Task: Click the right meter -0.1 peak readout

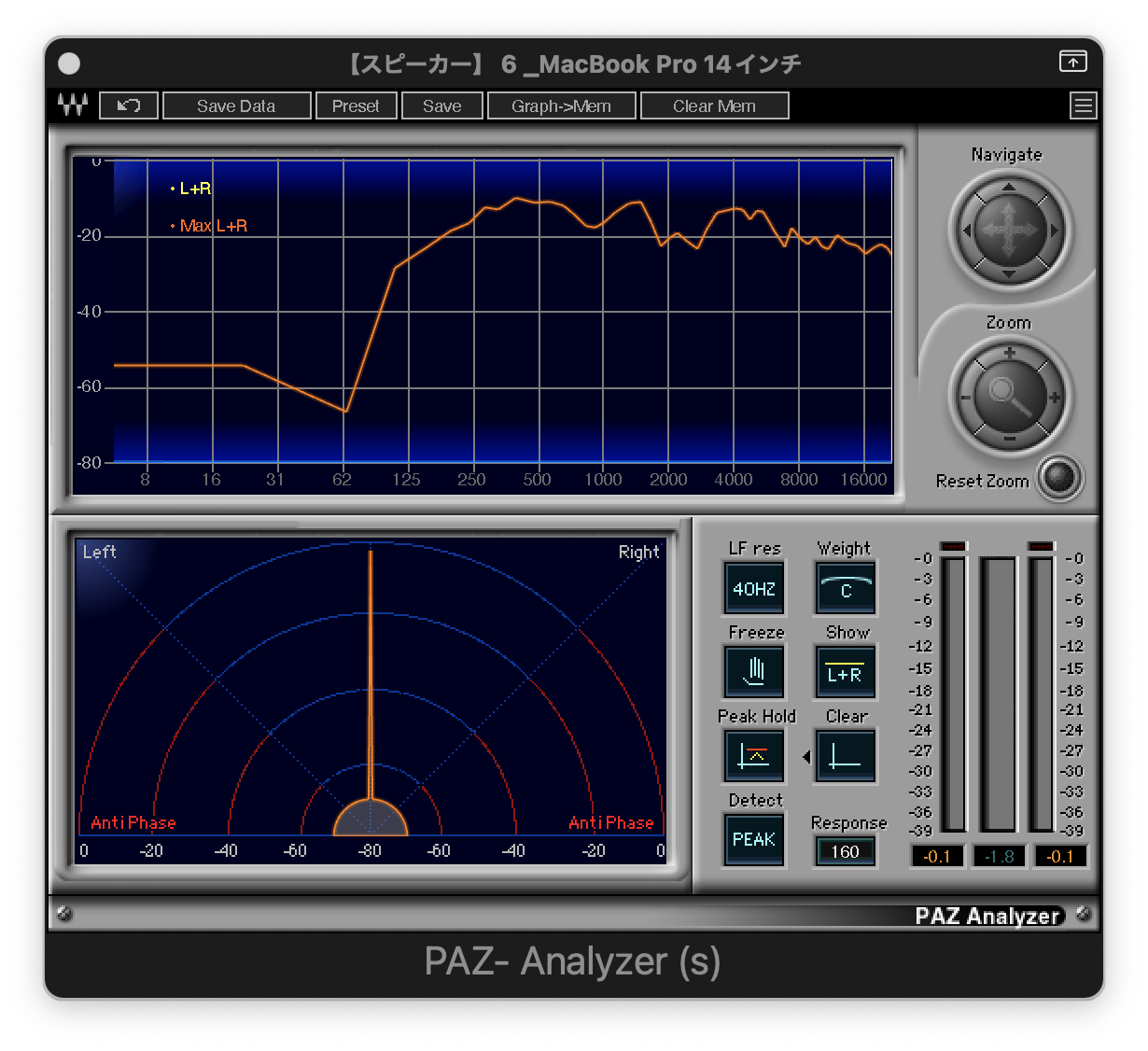Action: (1060, 856)
